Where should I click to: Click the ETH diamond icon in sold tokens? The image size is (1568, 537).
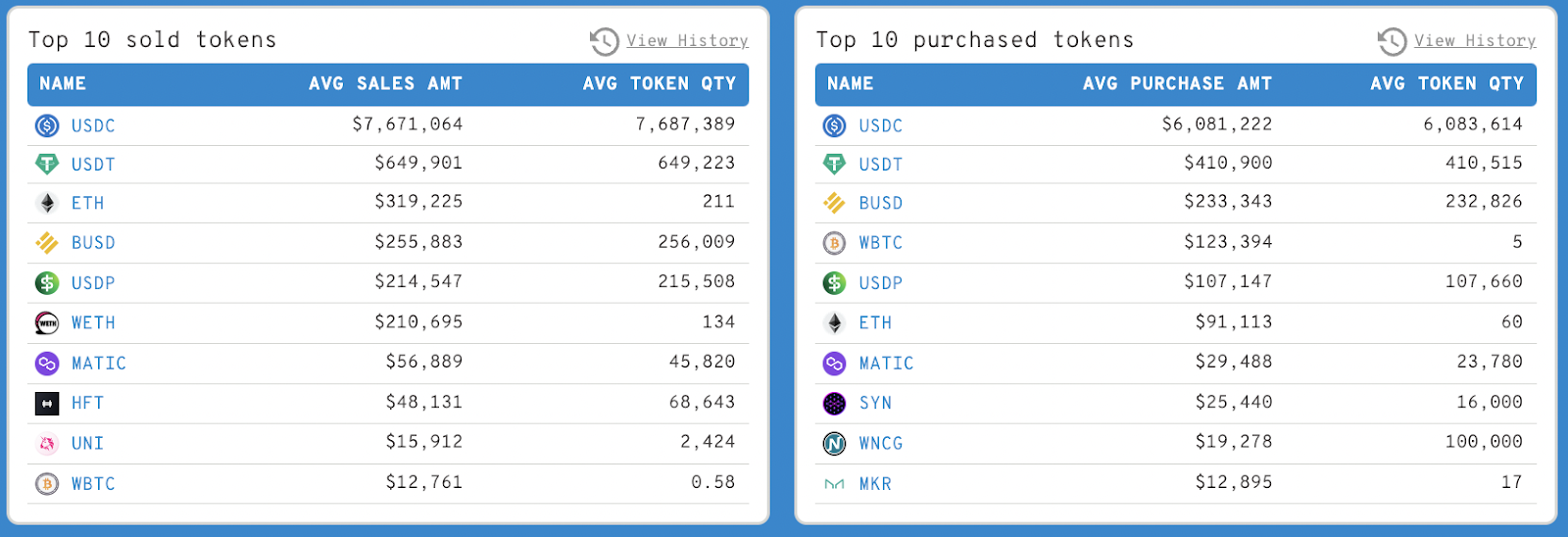pos(47,203)
